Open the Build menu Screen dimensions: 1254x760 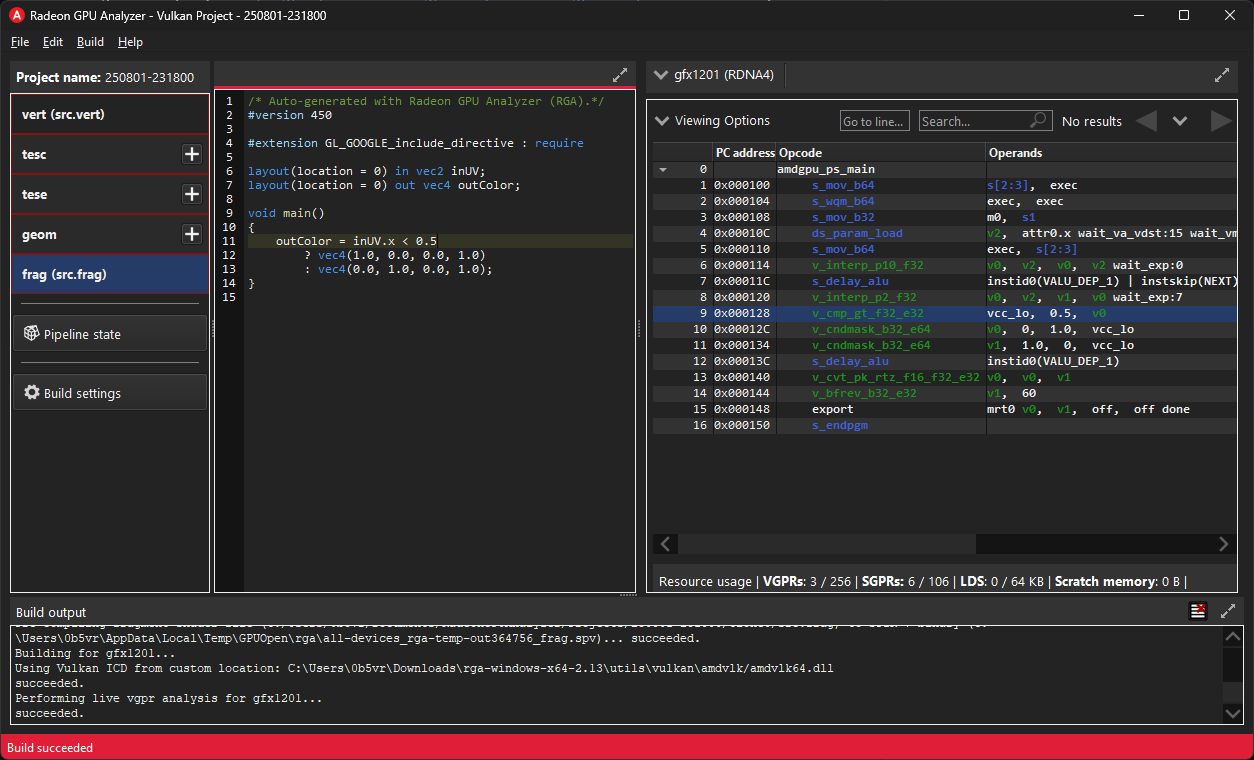tap(90, 42)
